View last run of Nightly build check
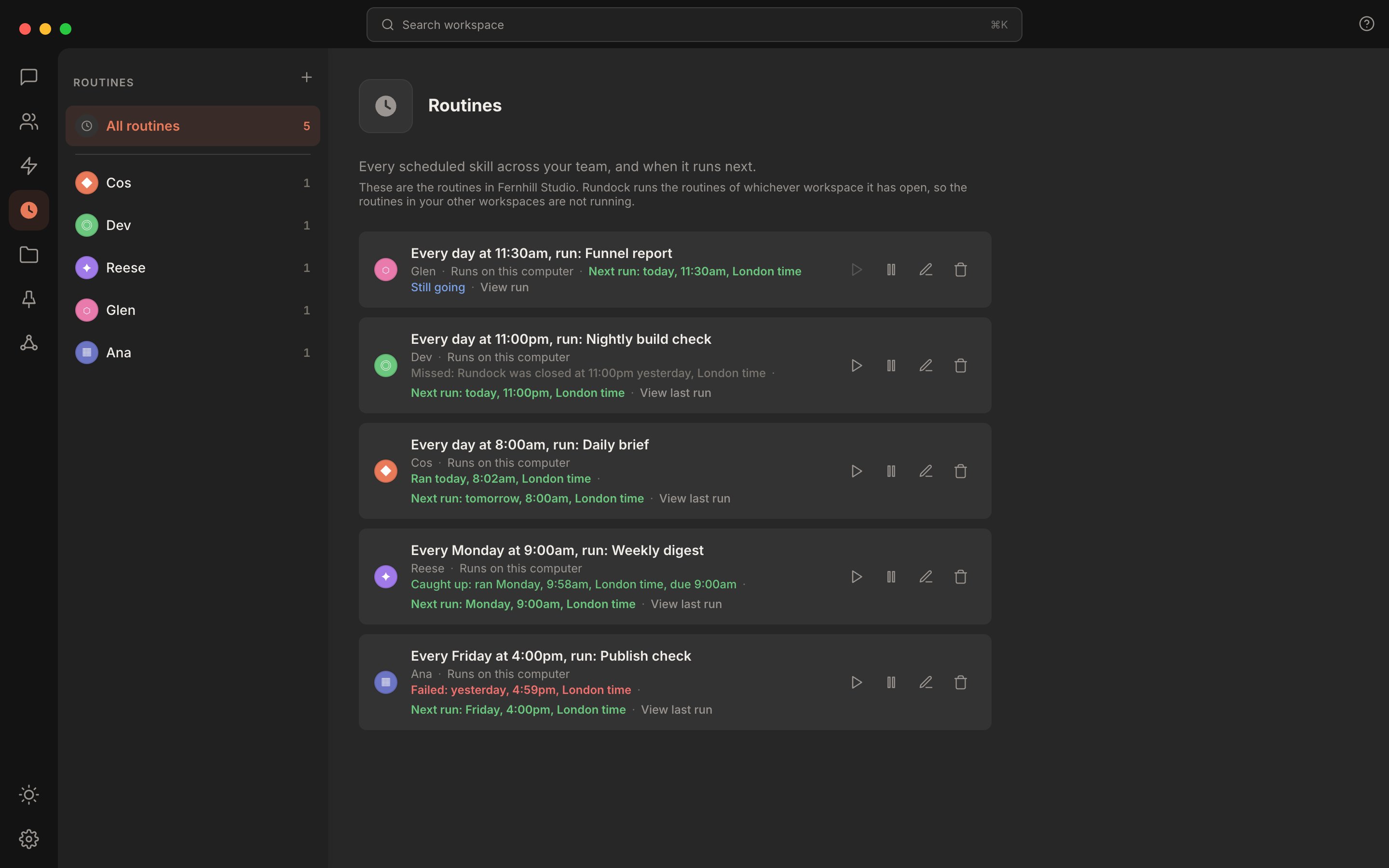 pos(675,393)
